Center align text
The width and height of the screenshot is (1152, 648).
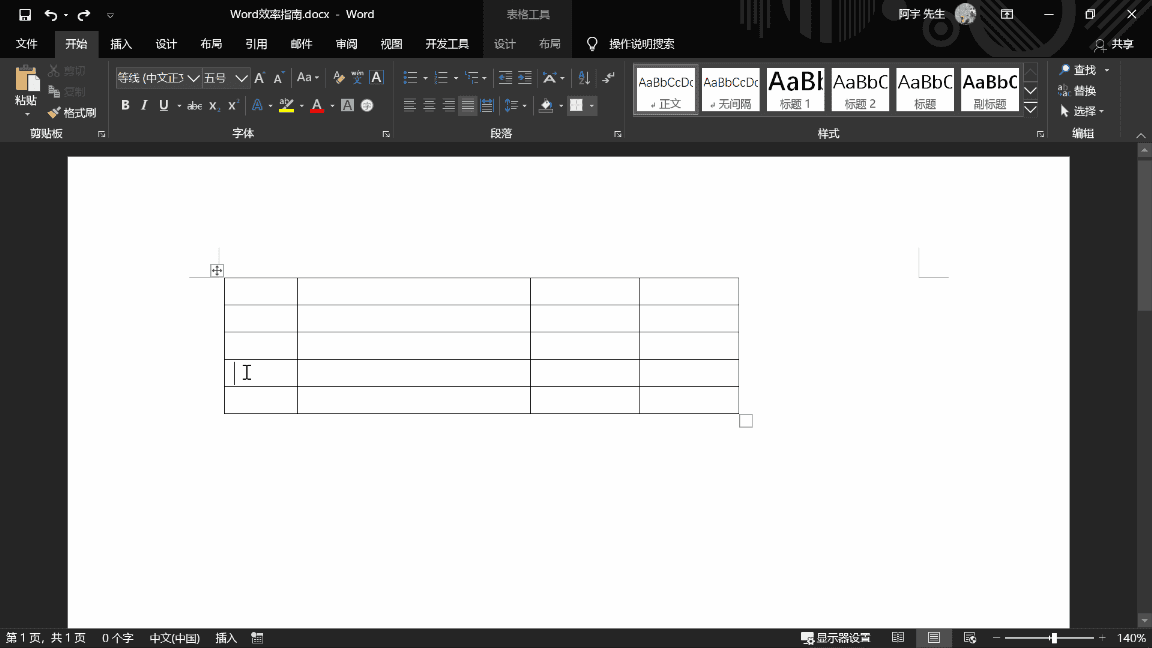pos(429,106)
